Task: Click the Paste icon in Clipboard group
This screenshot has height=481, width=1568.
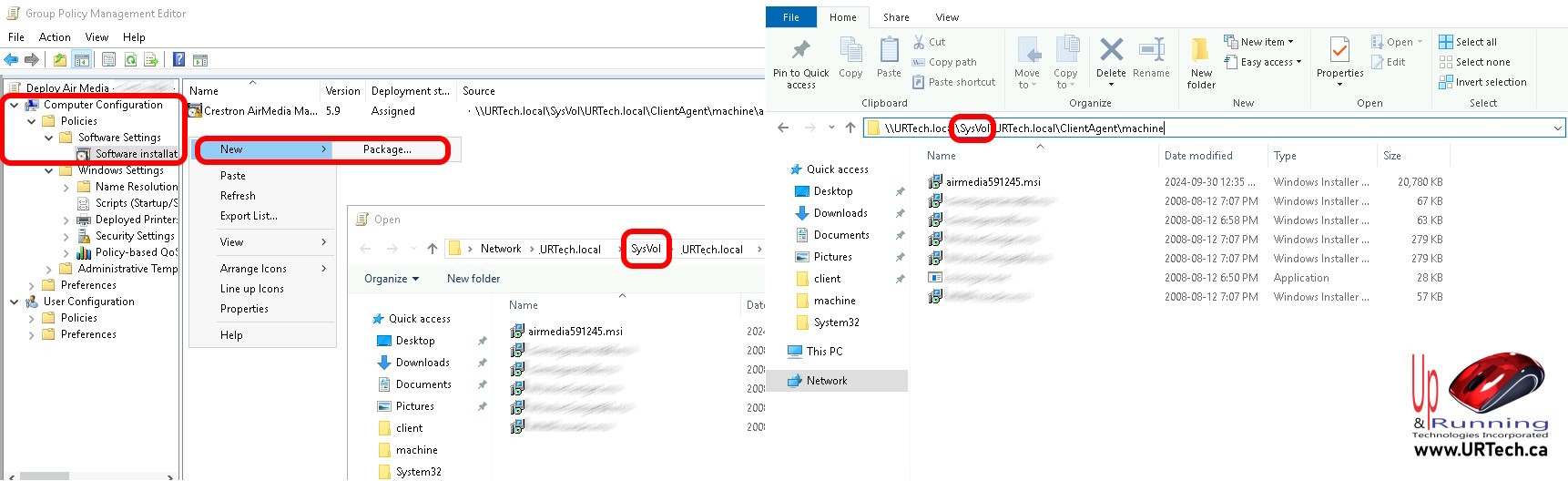Action: (889, 51)
